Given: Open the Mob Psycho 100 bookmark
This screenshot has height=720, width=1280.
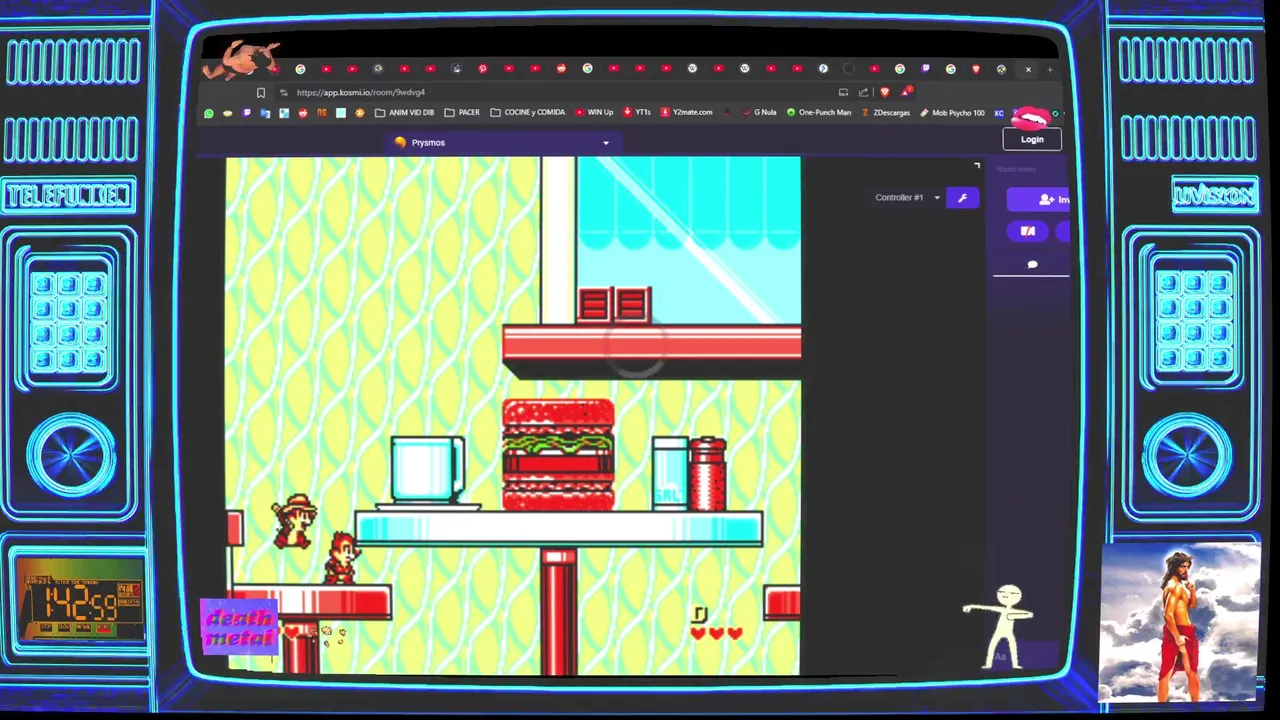Looking at the screenshot, I should [953, 113].
